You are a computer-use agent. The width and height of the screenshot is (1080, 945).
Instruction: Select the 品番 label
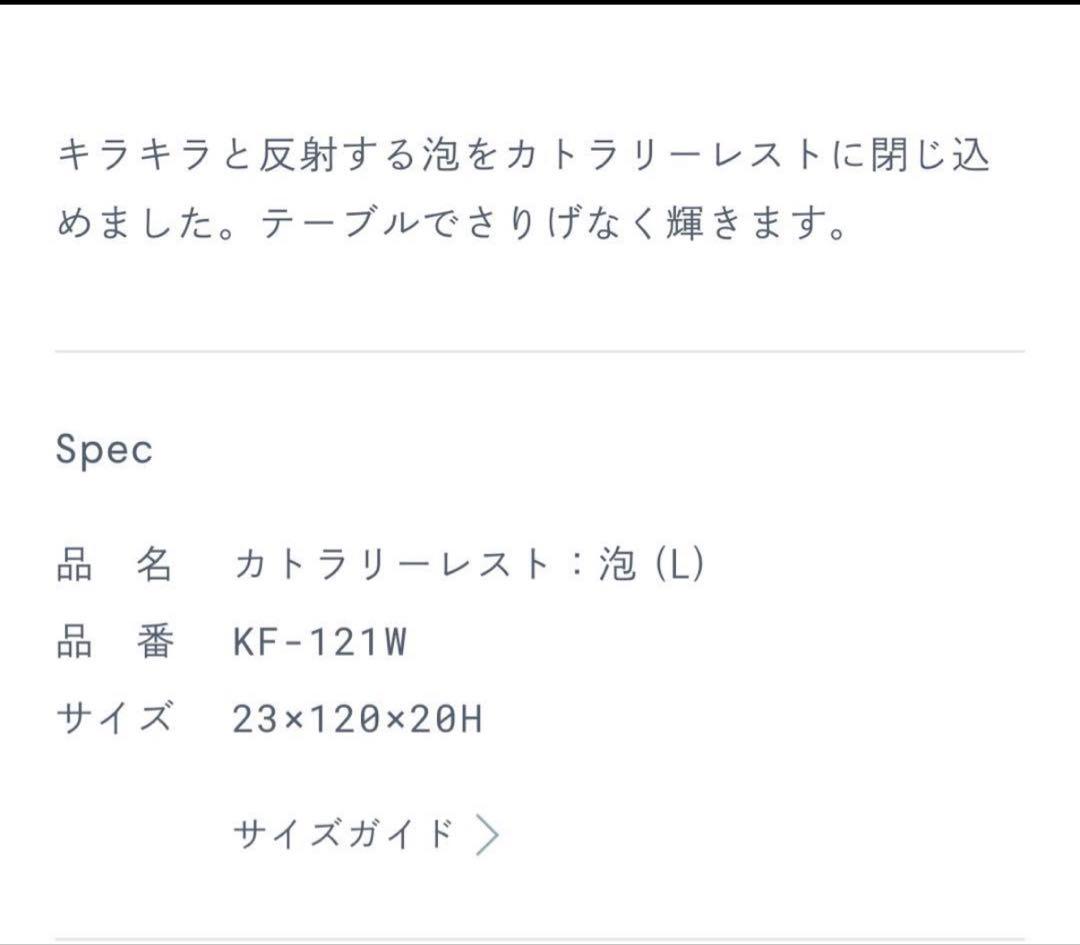coord(114,643)
